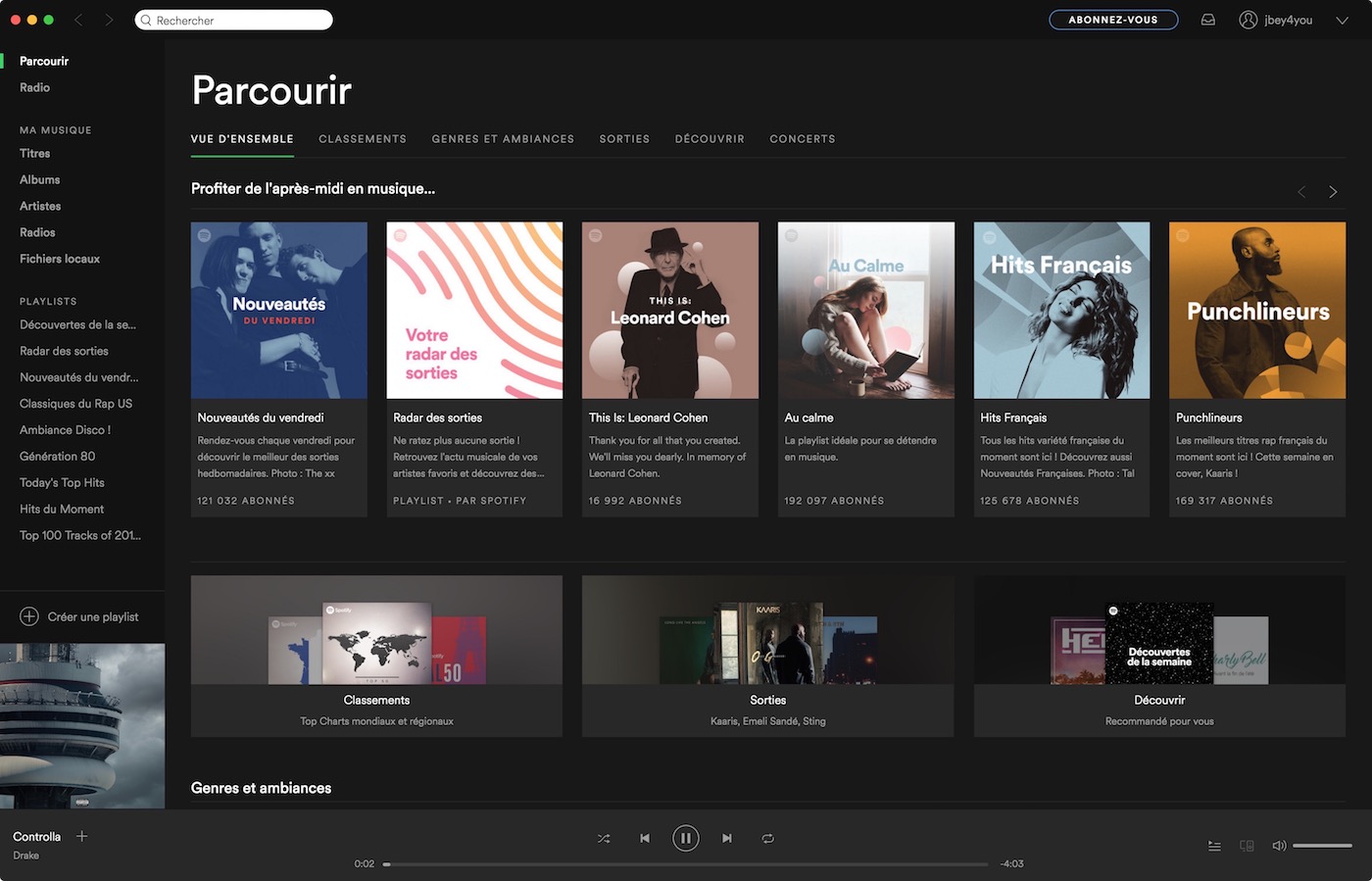Open the Votre radar des sorties cover

tap(475, 311)
